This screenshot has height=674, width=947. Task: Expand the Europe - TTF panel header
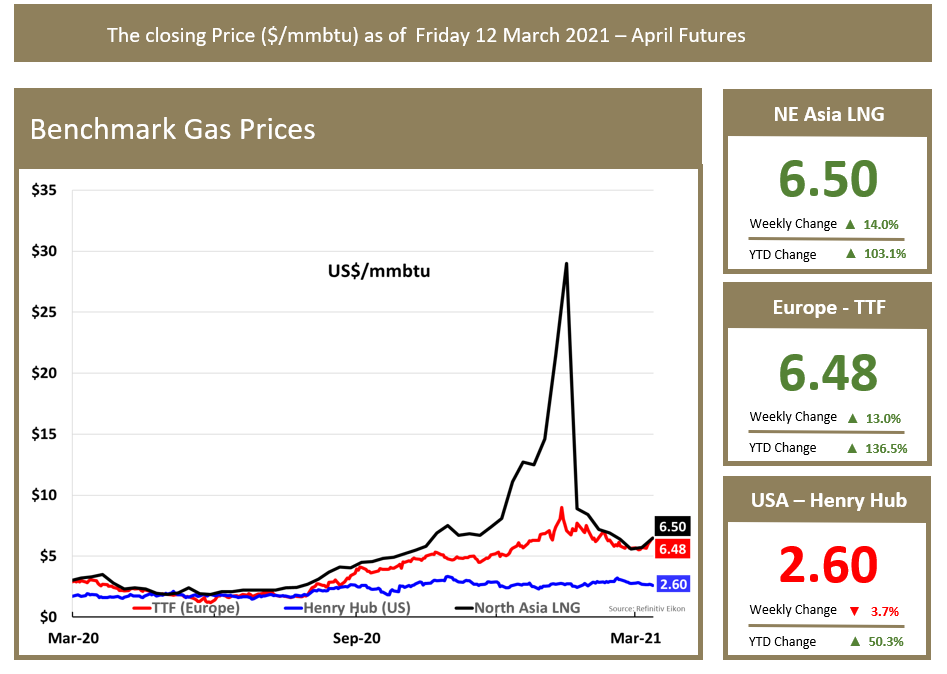click(x=827, y=307)
